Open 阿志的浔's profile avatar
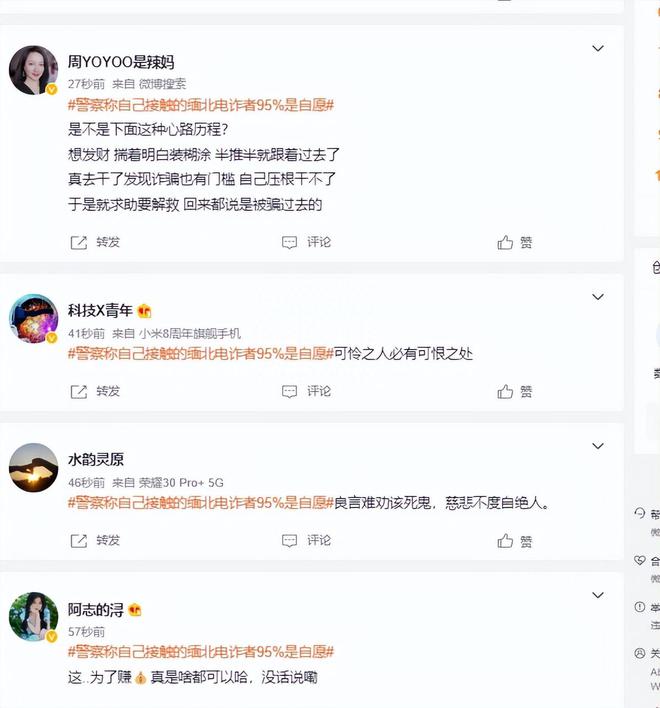Viewport: 660px width, 708px height. 33,617
